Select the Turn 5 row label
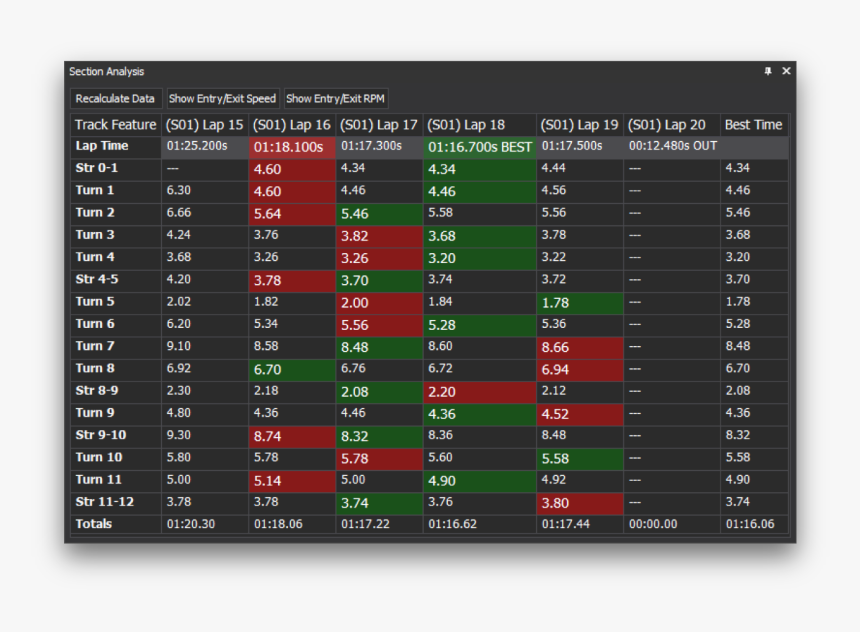 tap(95, 301)
